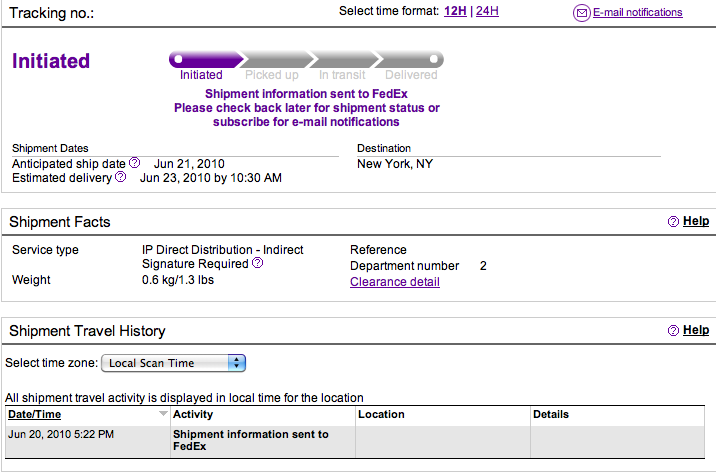Click the Shipment Travel History help icon
The width and height of the screenshot is (716, 472).
[x=673, y=330]
